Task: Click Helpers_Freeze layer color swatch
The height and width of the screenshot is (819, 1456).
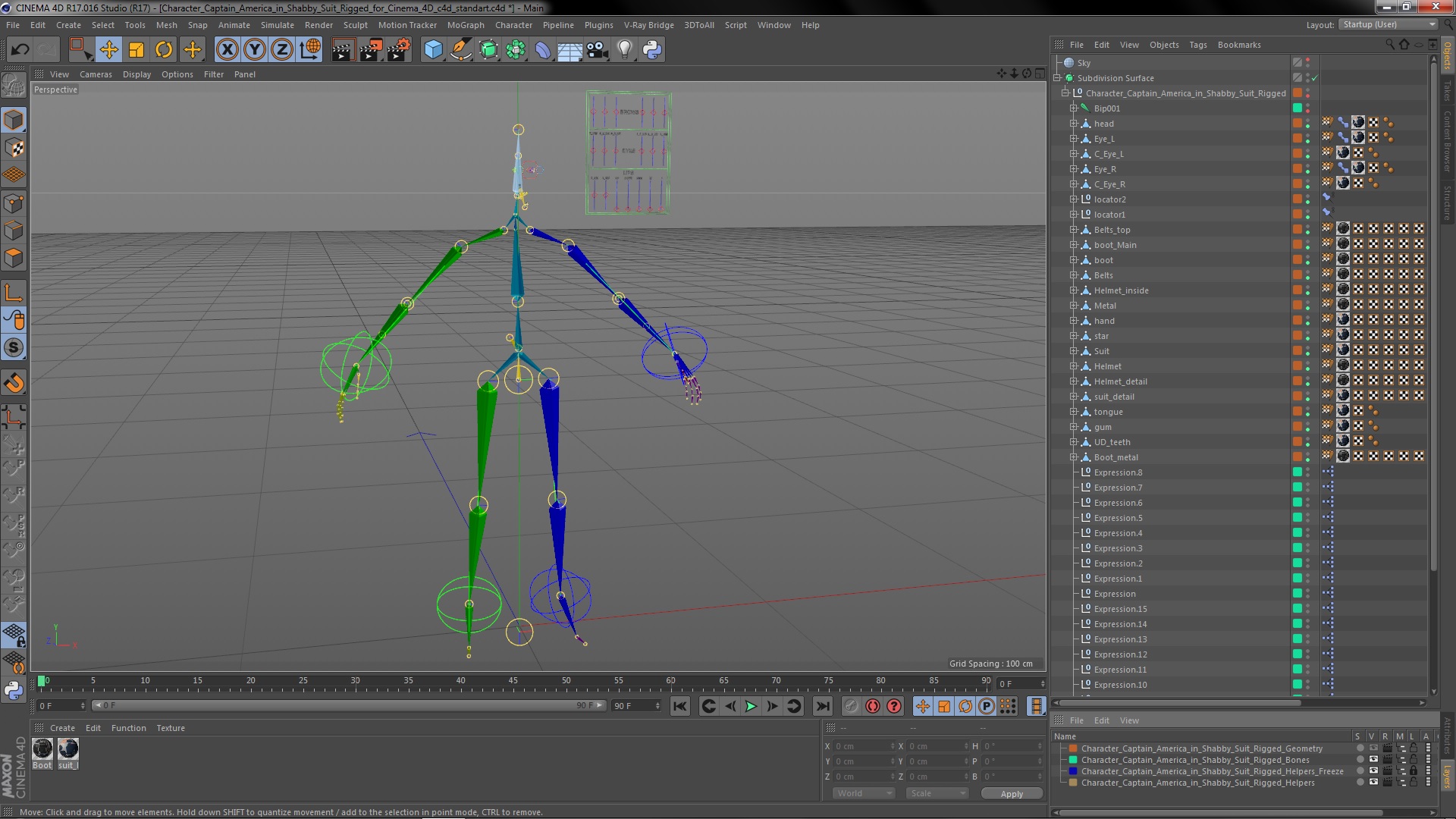Action: click(1073, 771)
